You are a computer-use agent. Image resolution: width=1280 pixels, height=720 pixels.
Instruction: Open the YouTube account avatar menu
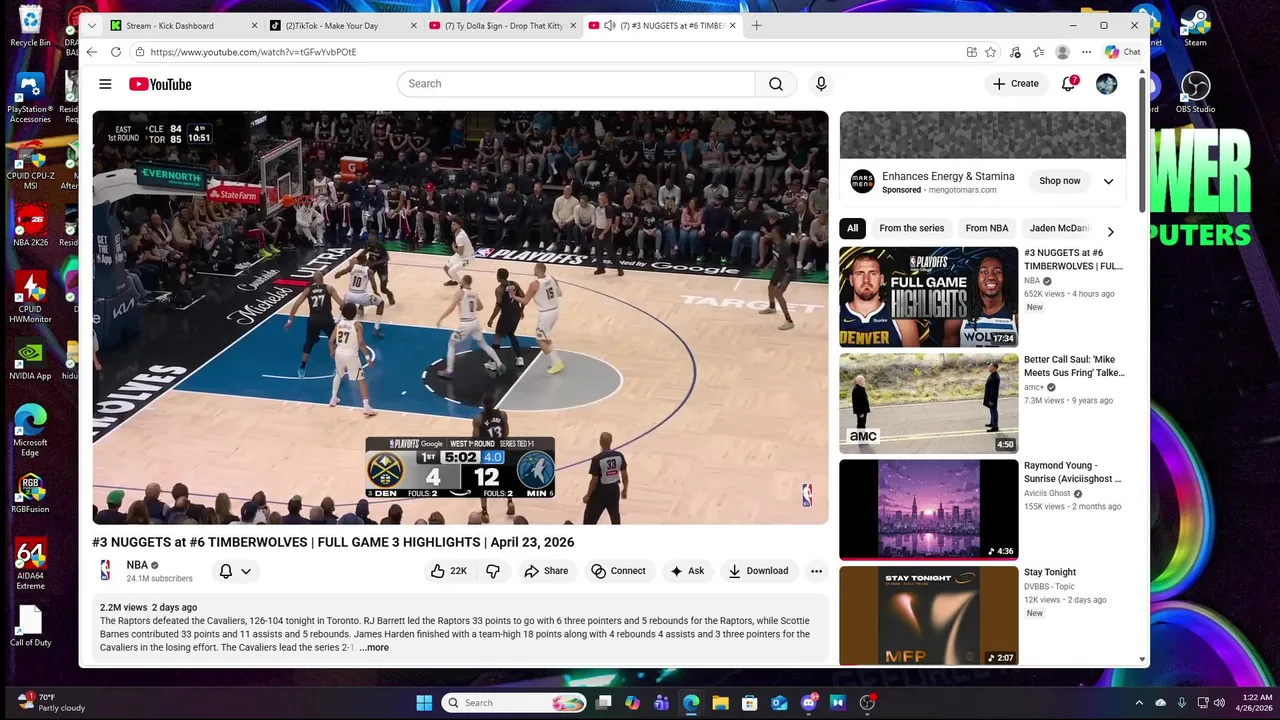point(1106,84)
